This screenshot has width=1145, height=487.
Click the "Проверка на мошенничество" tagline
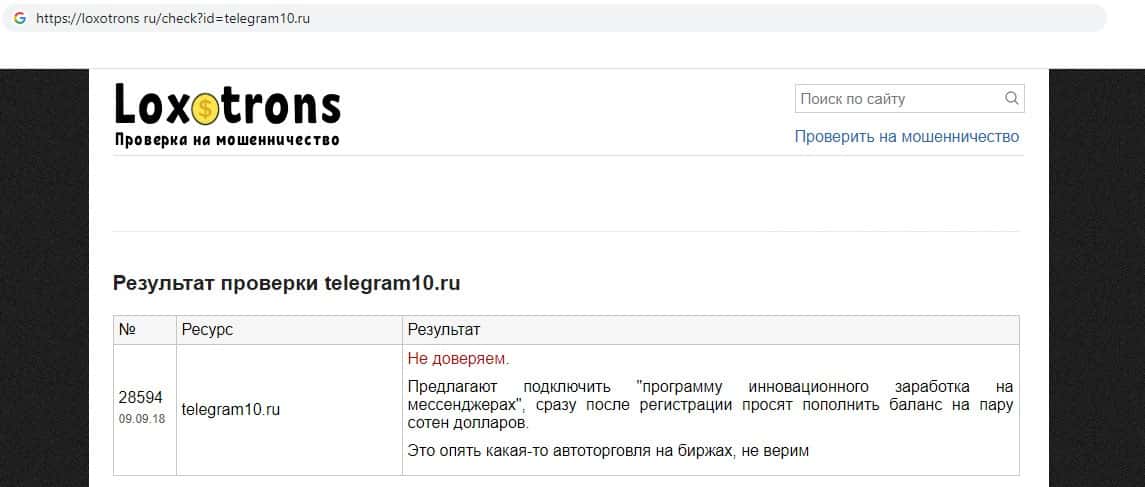tap(227, 140)
